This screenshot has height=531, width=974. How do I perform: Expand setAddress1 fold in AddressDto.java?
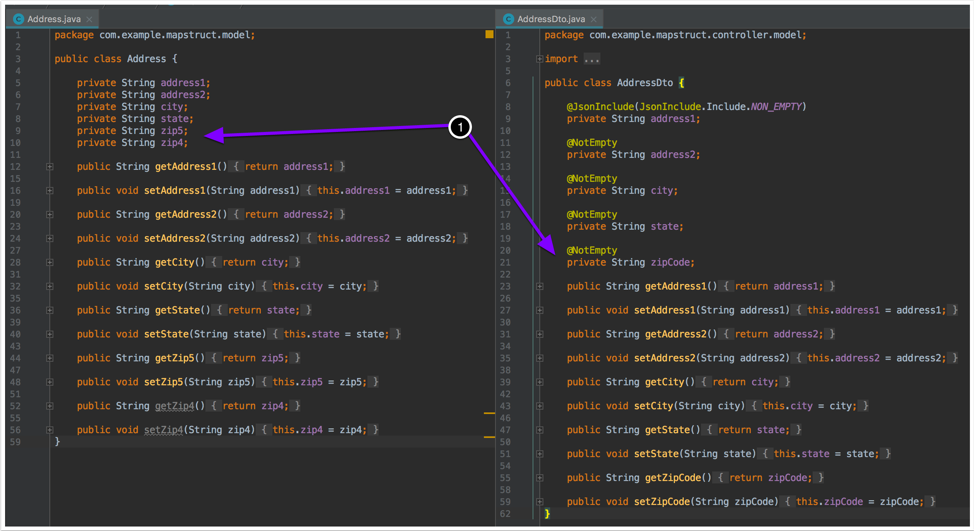point(539,310)
